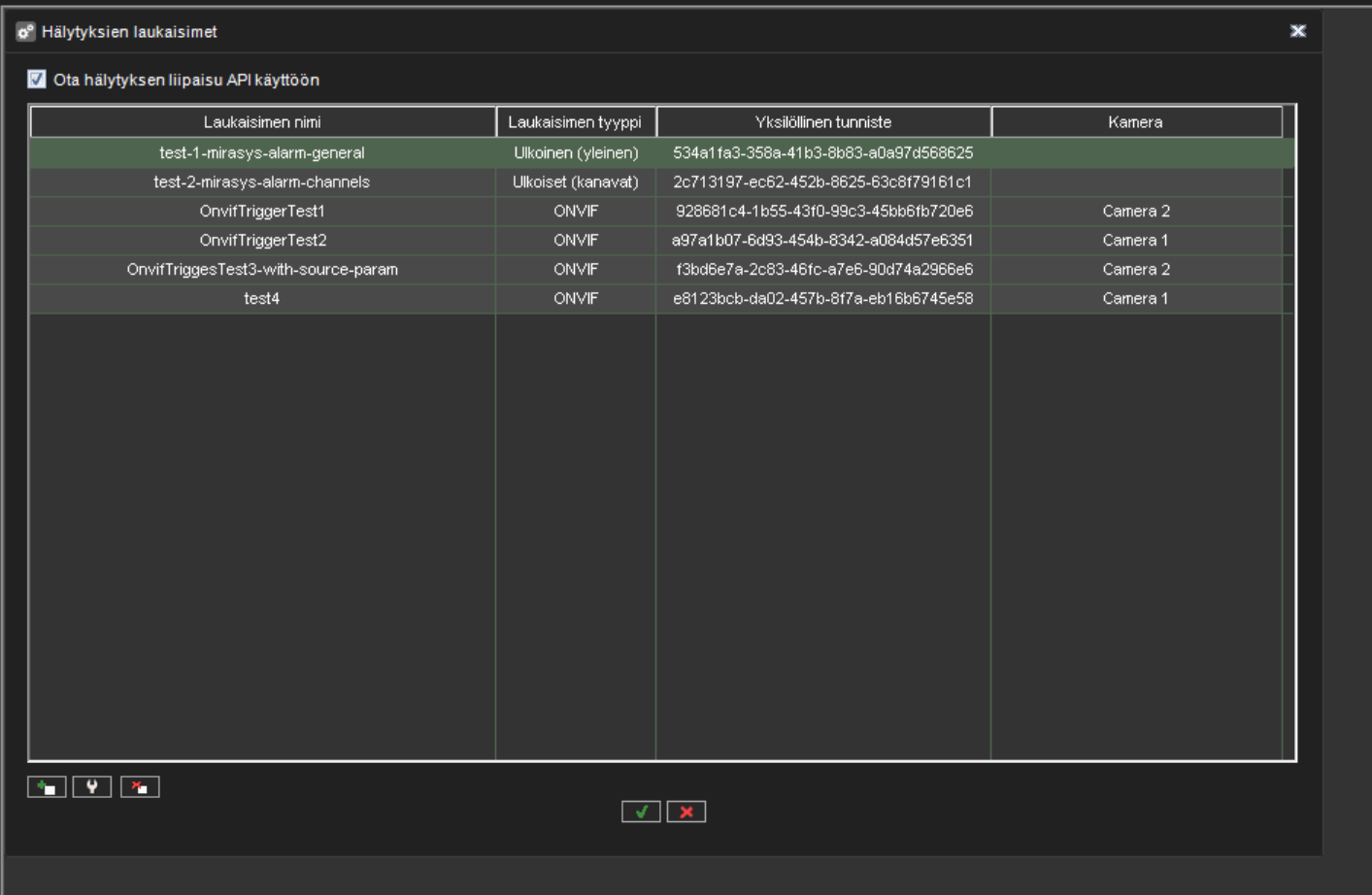The height and width of the screenshot is (895, 1372).
Task: Sort by Laukaisimen nimi column header
Action: [x=262, y=122]
